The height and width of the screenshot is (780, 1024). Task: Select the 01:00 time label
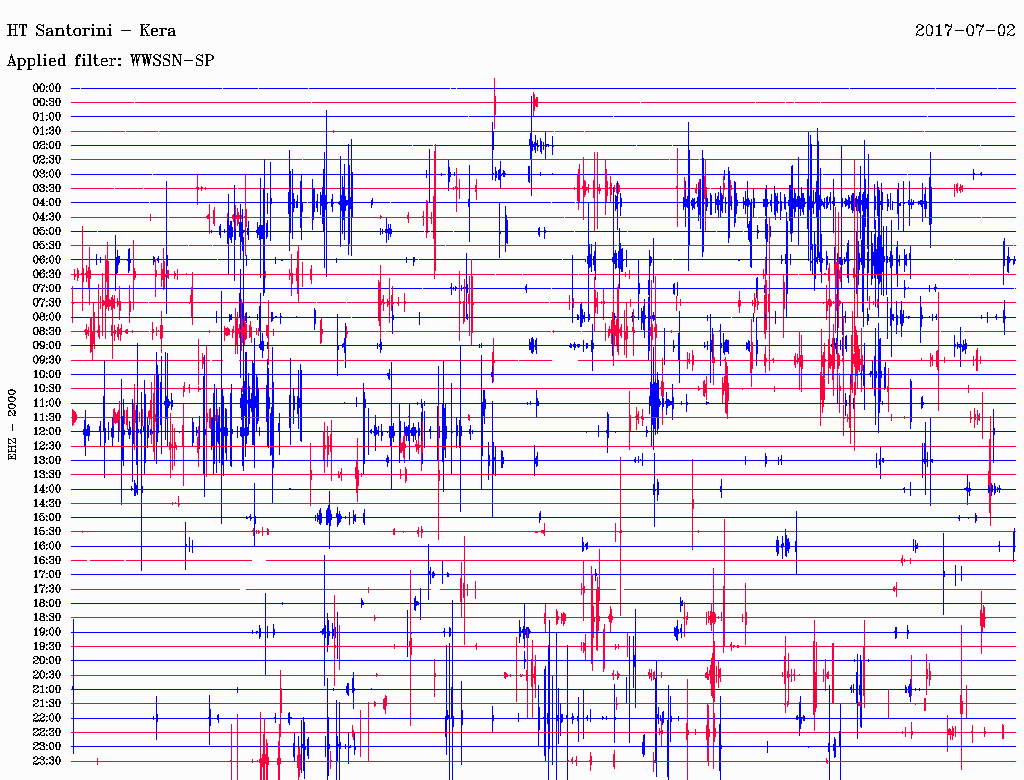[47, 116]
